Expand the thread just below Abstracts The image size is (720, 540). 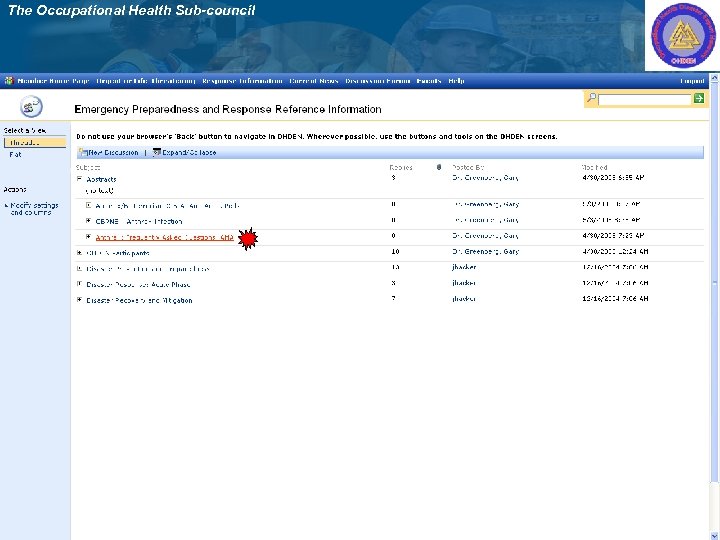click(x=89, y=206)
